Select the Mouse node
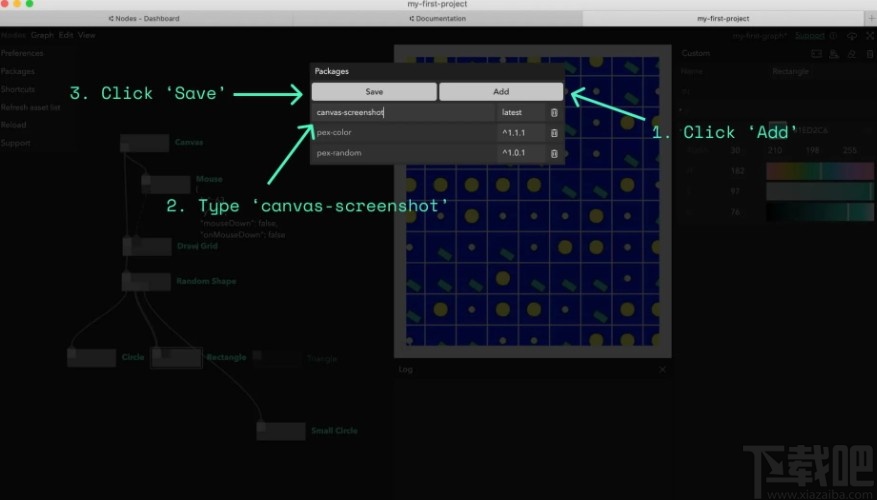Image resolution: width=877 pixels, height=500 pixels. [x=166, y=185]
